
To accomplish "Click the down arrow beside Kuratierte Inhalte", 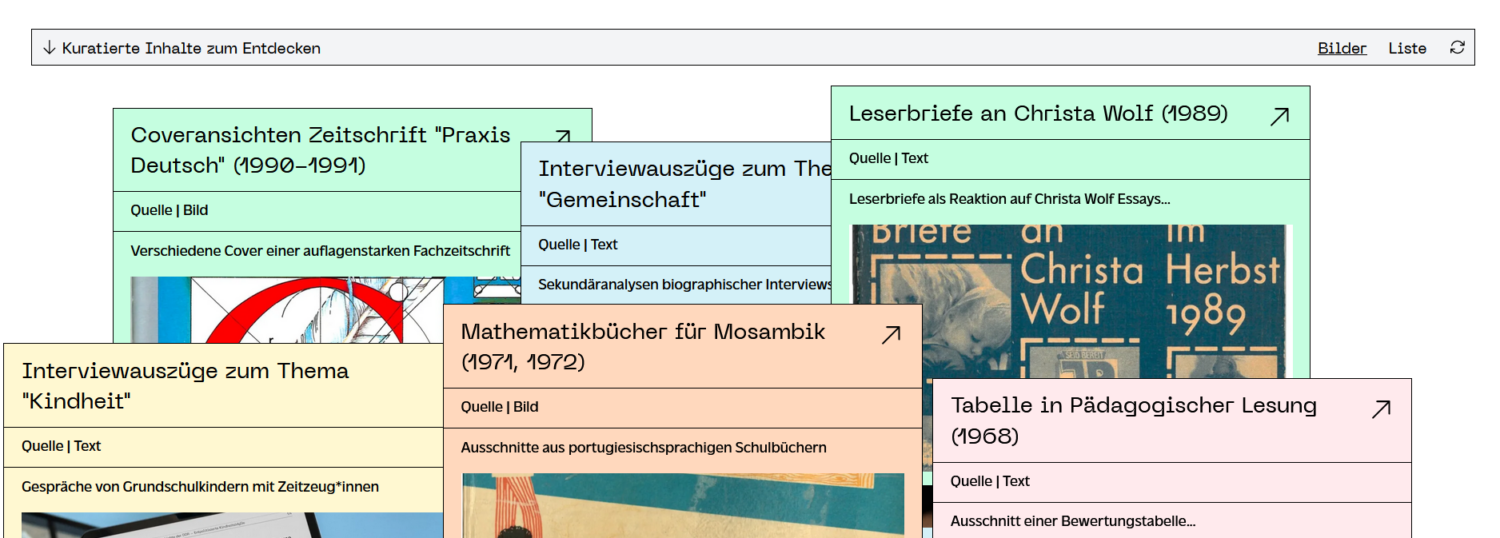I will (x=49, y=48).
